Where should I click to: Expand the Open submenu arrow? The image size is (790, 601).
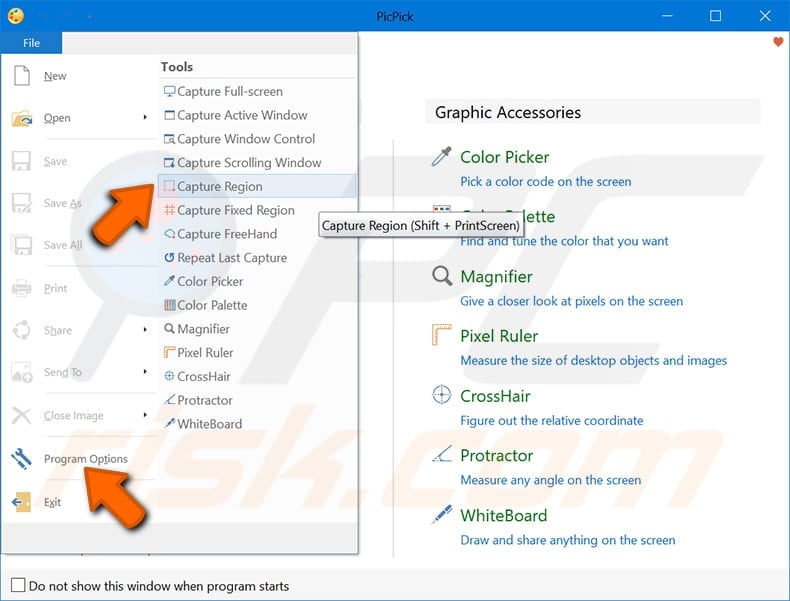[x=145, y=117]
